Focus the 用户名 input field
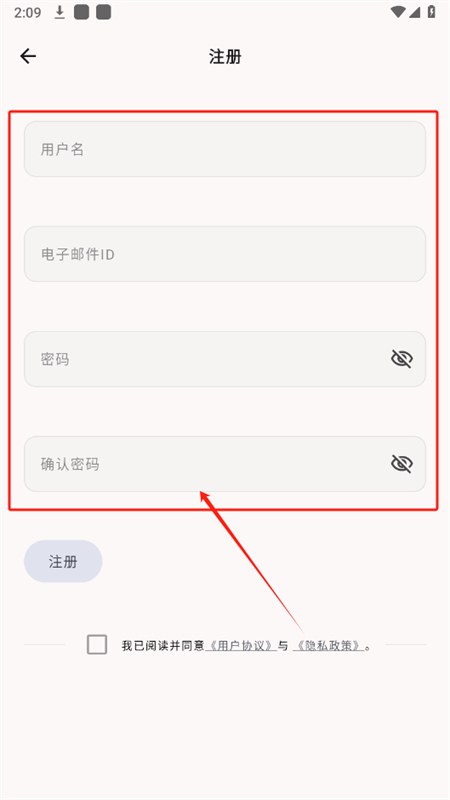The image size is (450, 800). (225, 149)
